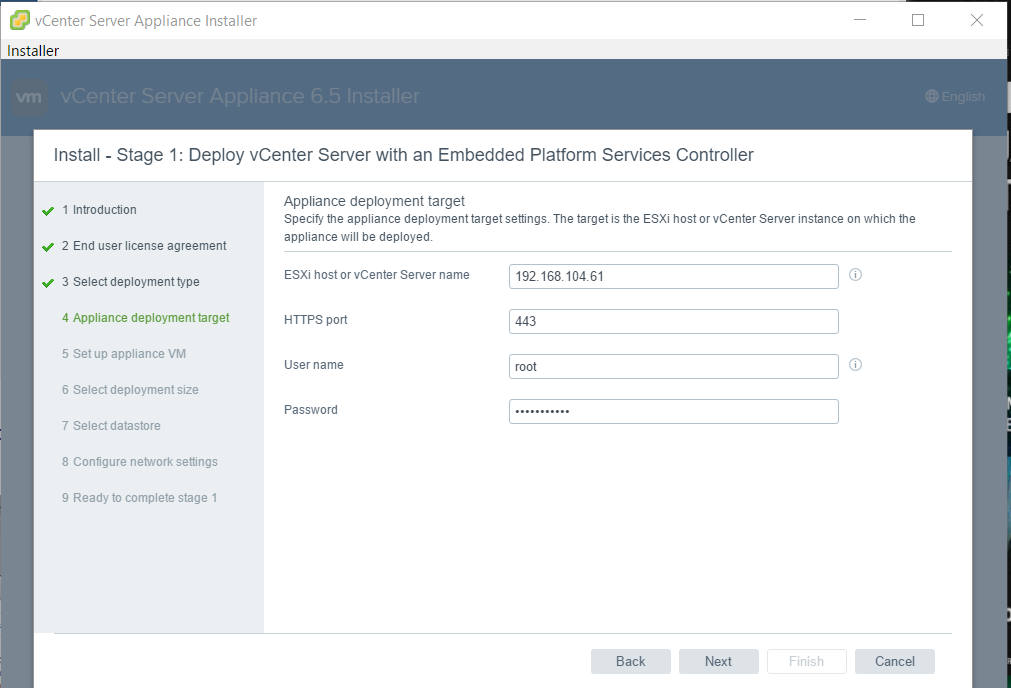Focus the HTTPS port field
Image resolution: width=1011 pixels, height=688 pixels.
tap(674, 322)
